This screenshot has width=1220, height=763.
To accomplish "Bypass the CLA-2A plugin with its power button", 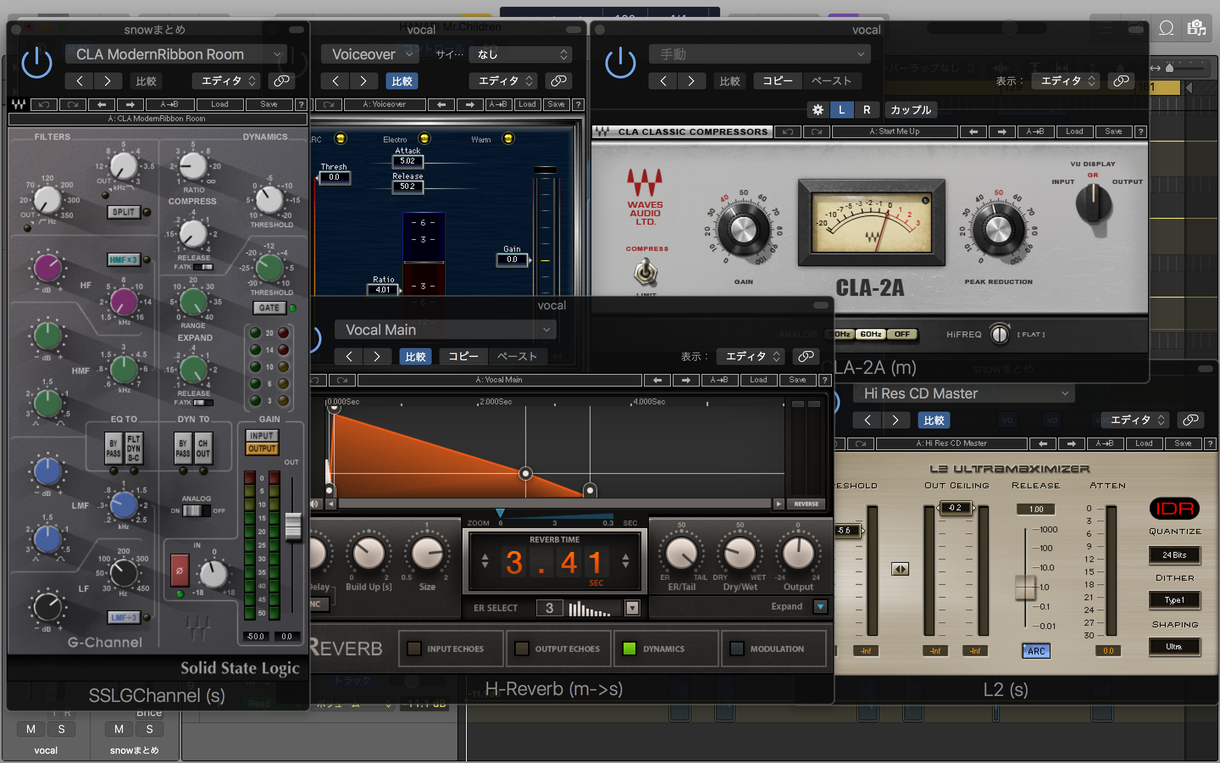I will (x=620, y=63).
